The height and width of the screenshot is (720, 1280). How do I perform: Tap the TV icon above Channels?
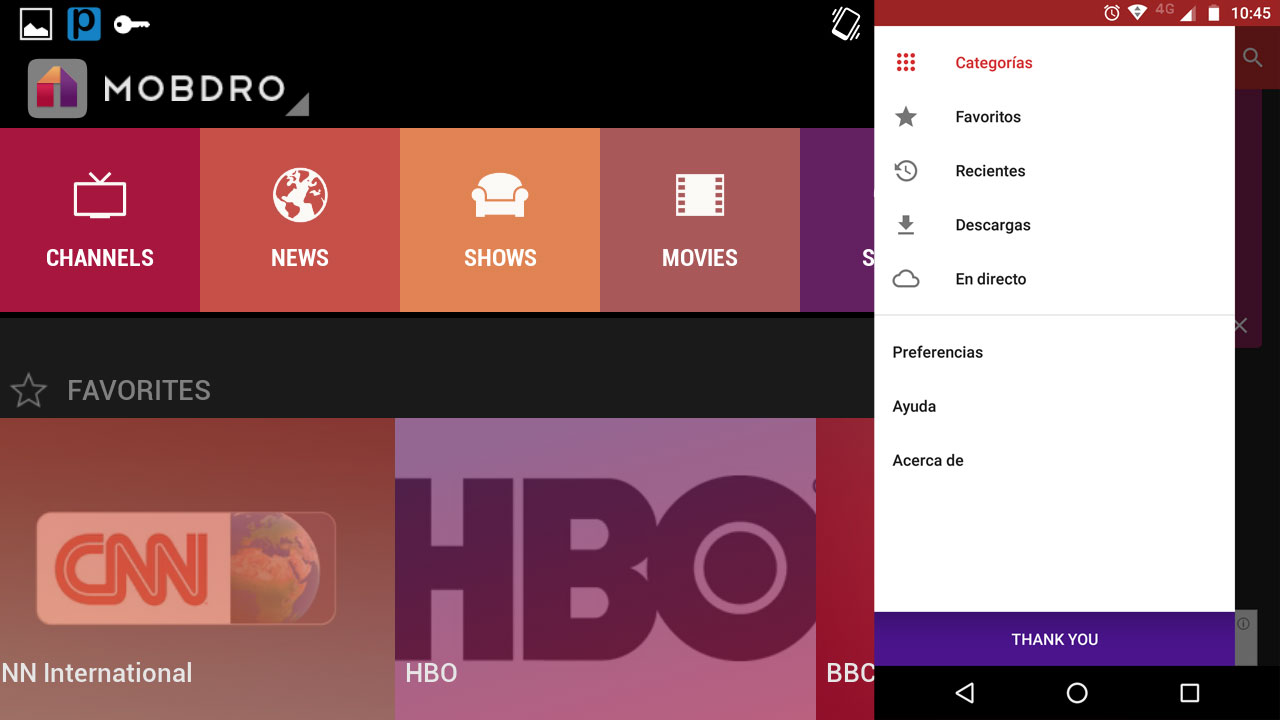100,194
